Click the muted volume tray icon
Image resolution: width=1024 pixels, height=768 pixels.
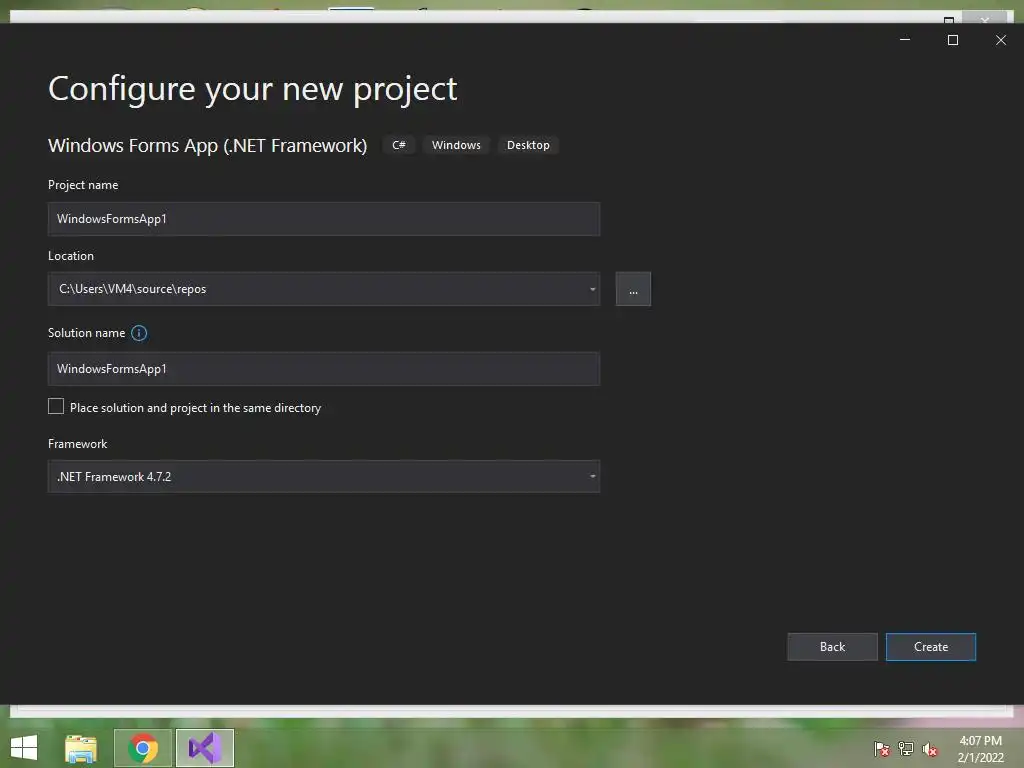(x=930, y=749)
